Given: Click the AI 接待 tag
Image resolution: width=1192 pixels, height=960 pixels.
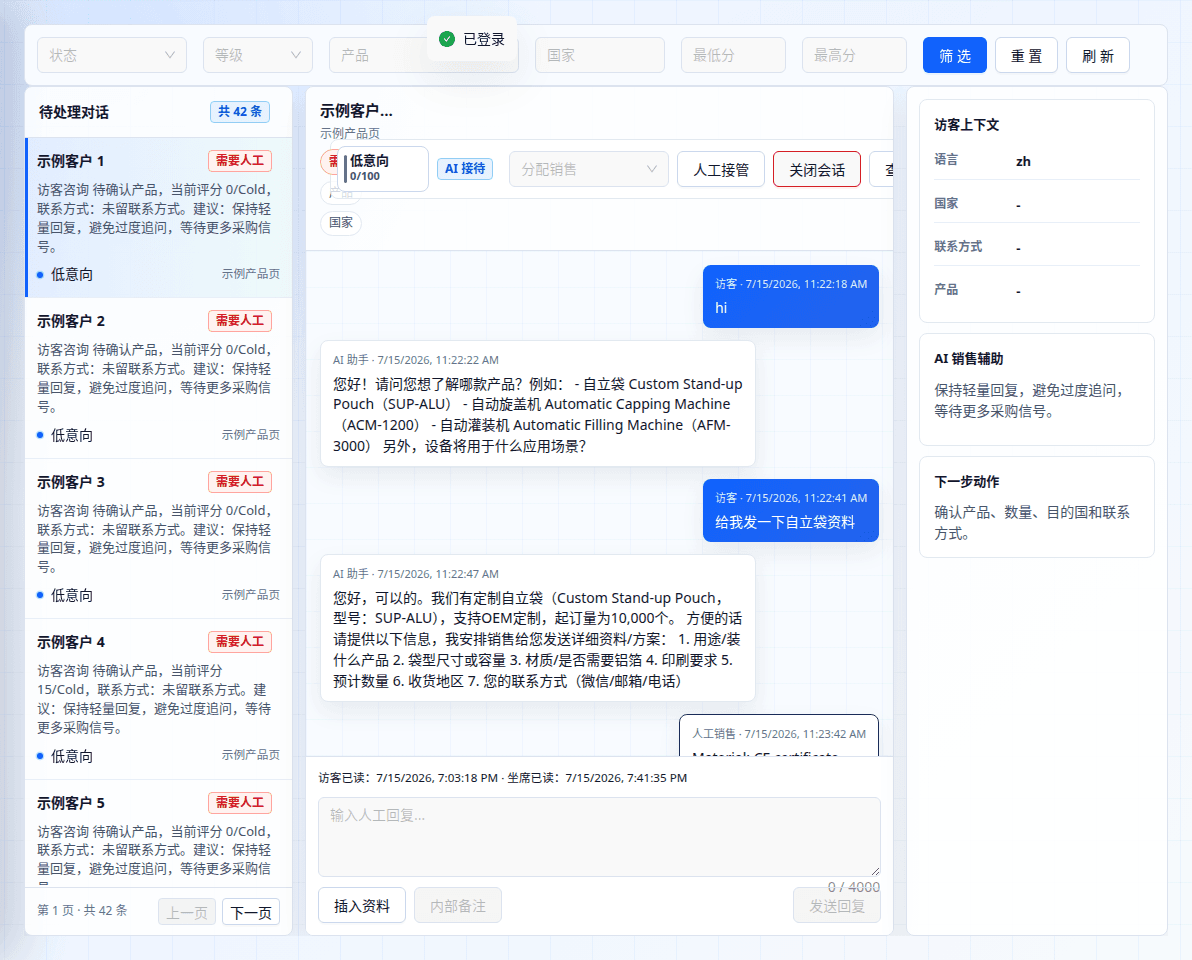Looking at the screenshot, I should coord(464,169).
